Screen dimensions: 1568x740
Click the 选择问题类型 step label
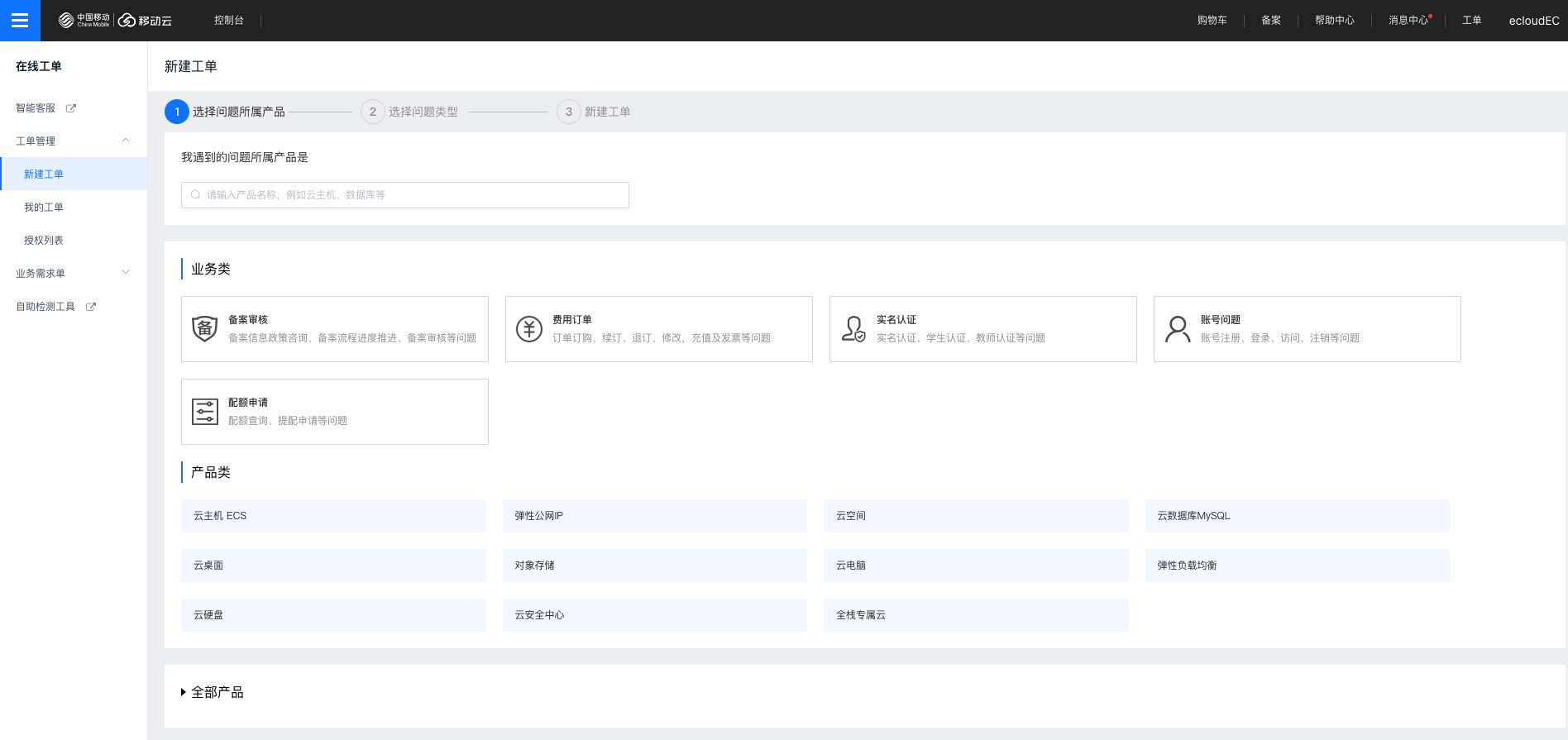[423, 112]
